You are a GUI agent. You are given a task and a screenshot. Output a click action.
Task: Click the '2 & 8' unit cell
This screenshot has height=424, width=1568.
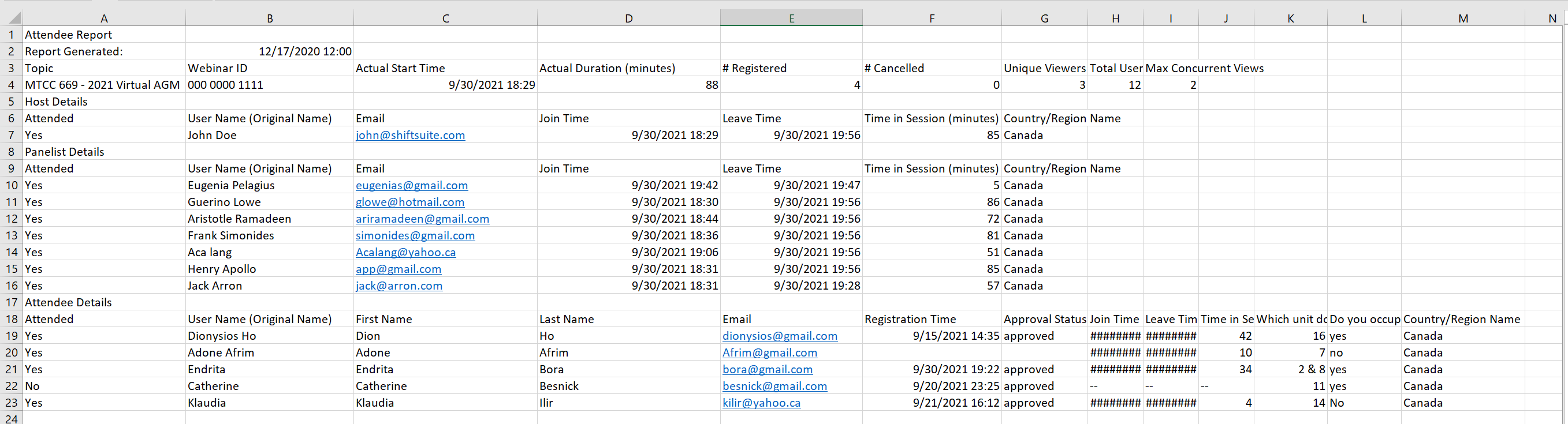tap(1290, 369)
